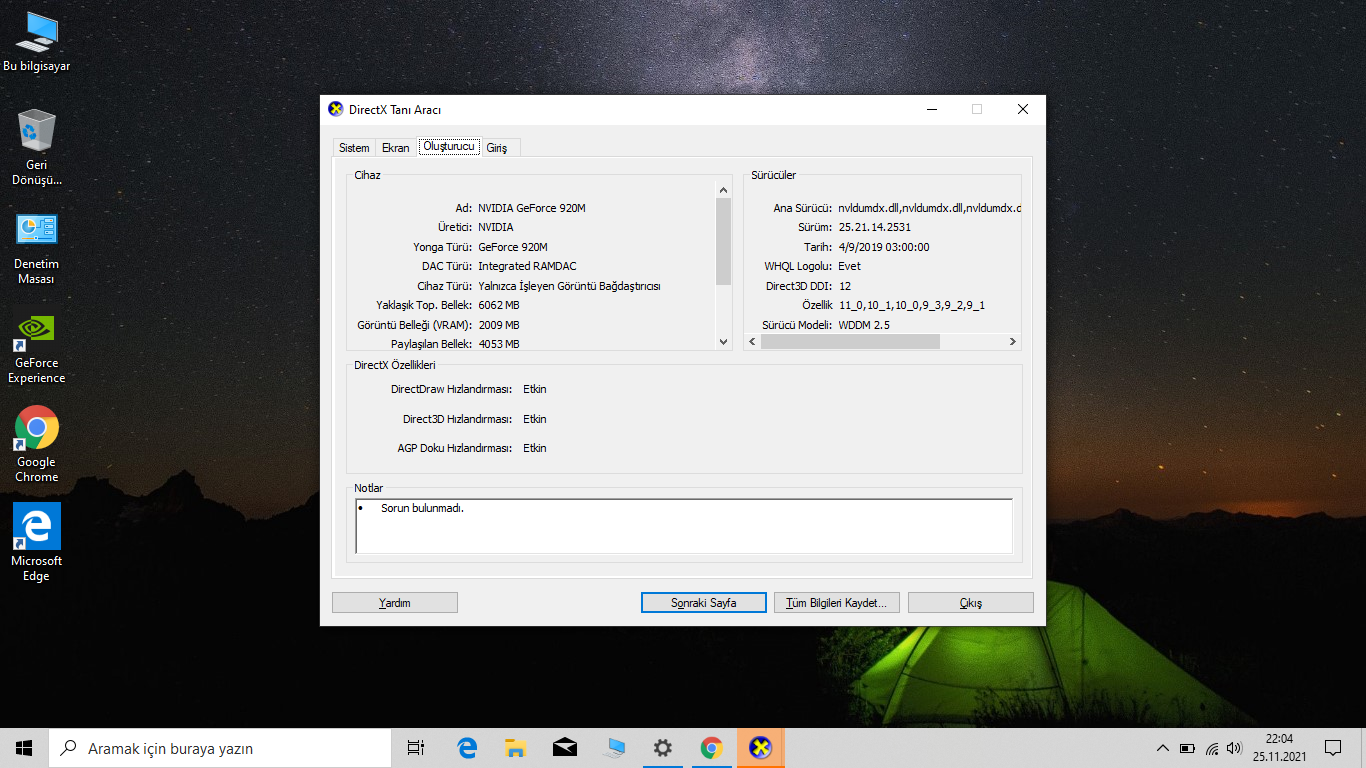Viewport: 1366px width, 768px height.
Task: Click the 'Ana Sürücü:' label
Action: (x=802, y=208)
